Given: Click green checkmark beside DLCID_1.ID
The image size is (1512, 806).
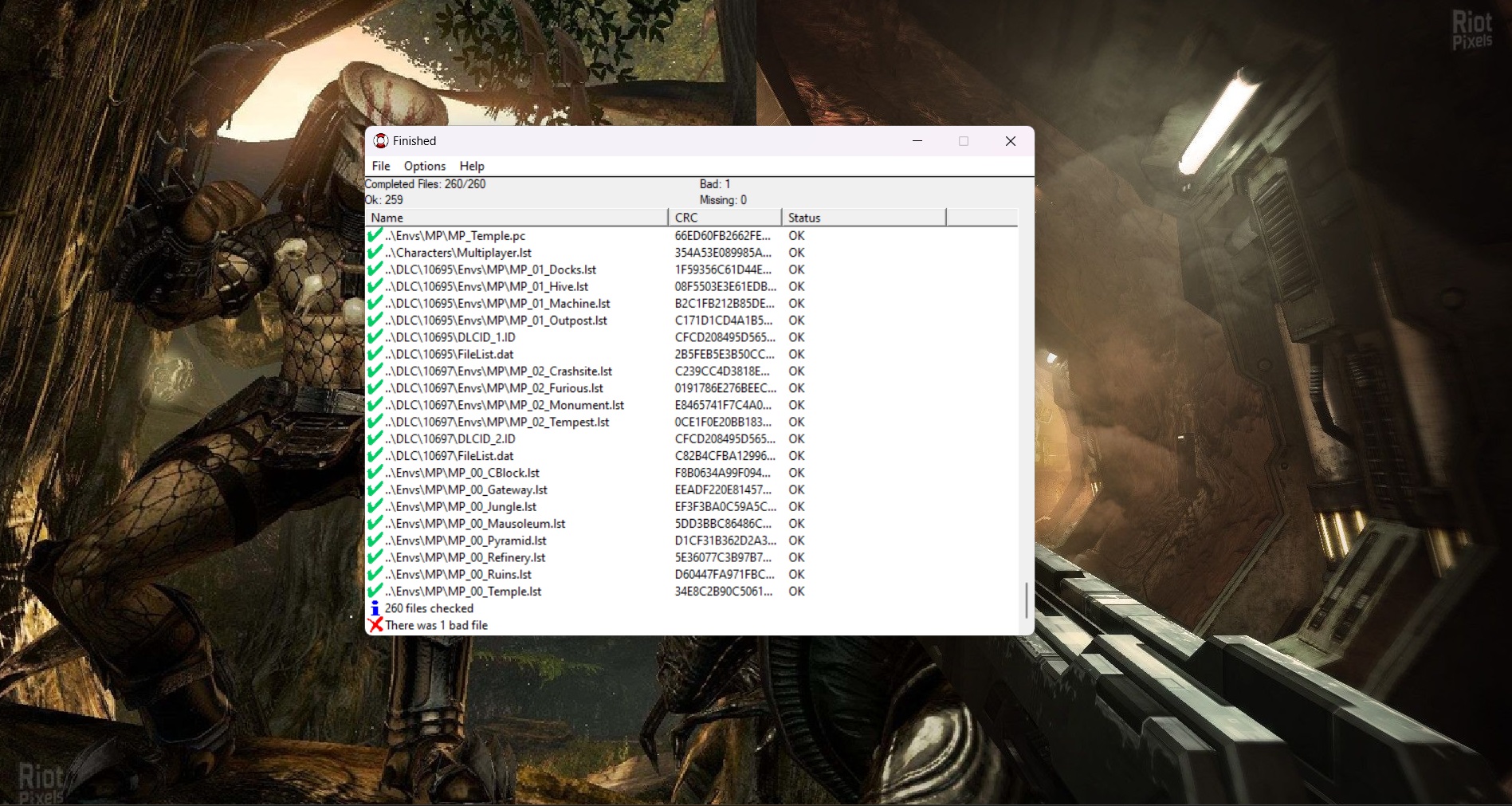Looking at the screenshot, I should pyautogui.click(x=375, y=336).
